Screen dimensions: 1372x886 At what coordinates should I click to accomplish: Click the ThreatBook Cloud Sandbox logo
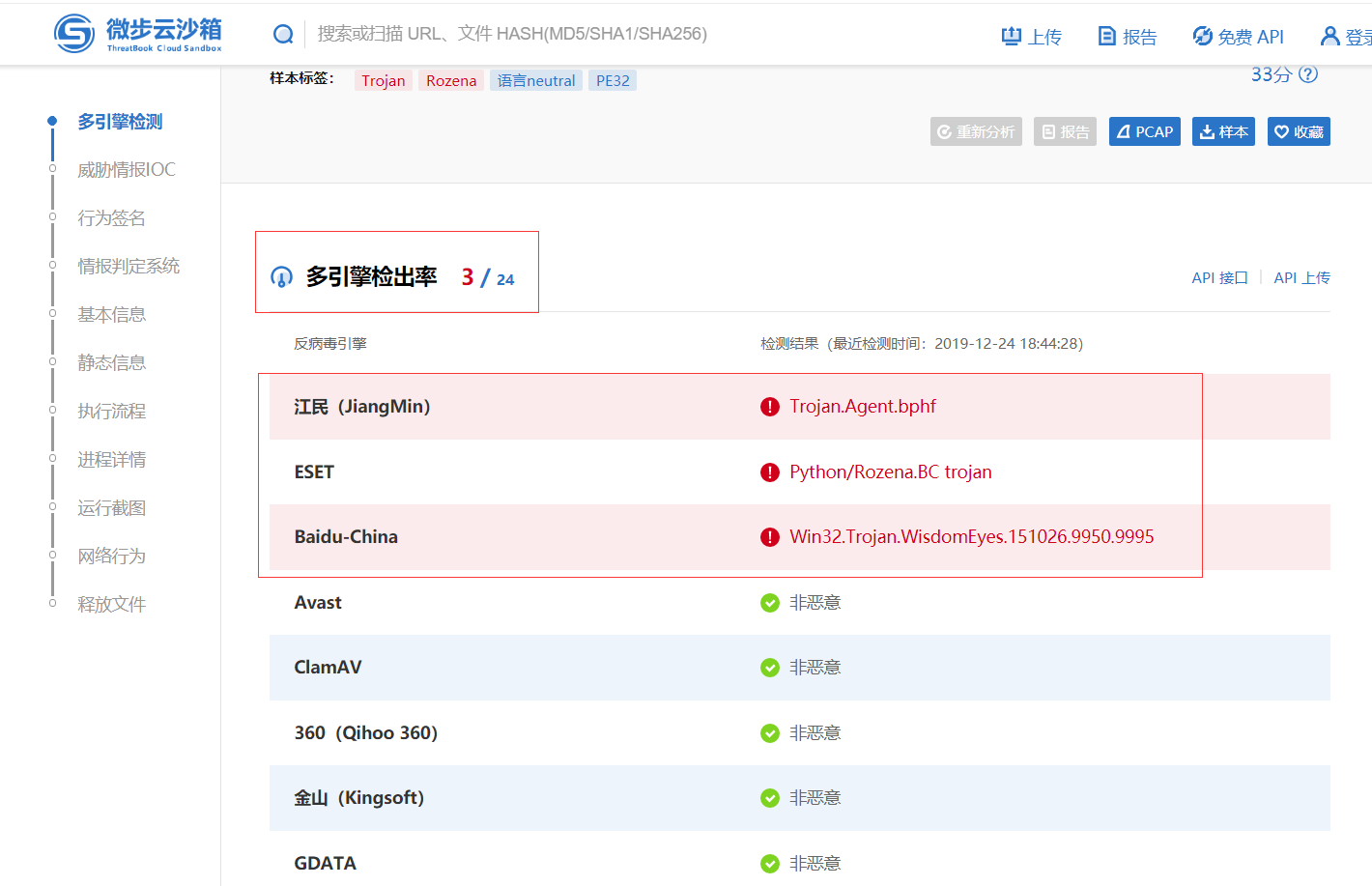tap(138, 34)
